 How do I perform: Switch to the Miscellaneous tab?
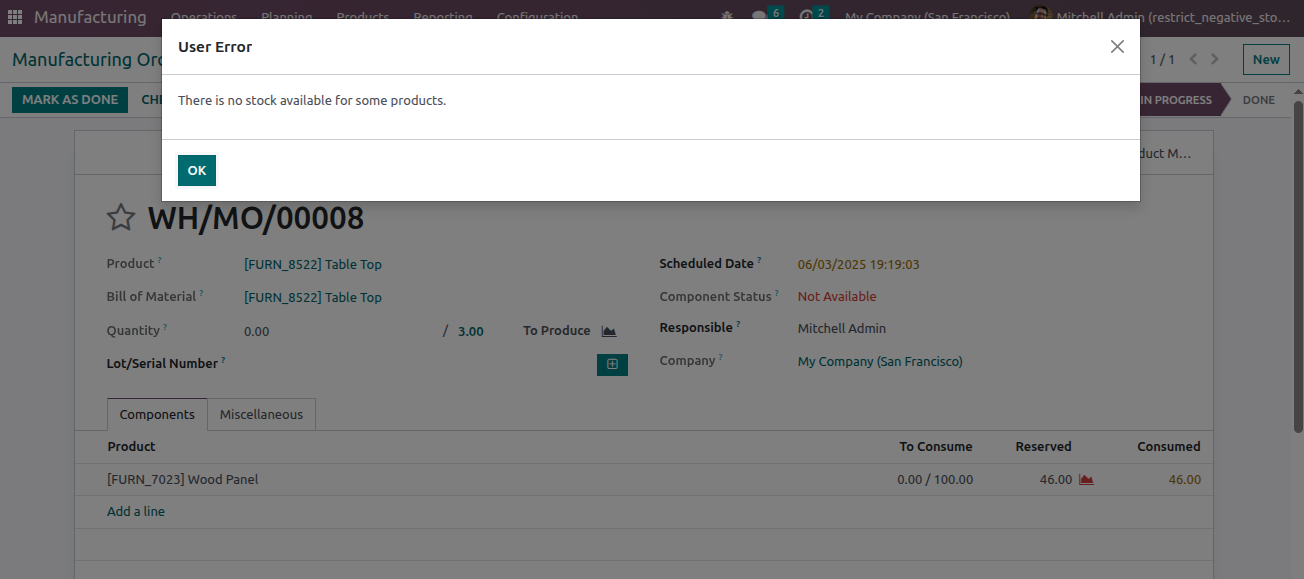click(261, 415)
